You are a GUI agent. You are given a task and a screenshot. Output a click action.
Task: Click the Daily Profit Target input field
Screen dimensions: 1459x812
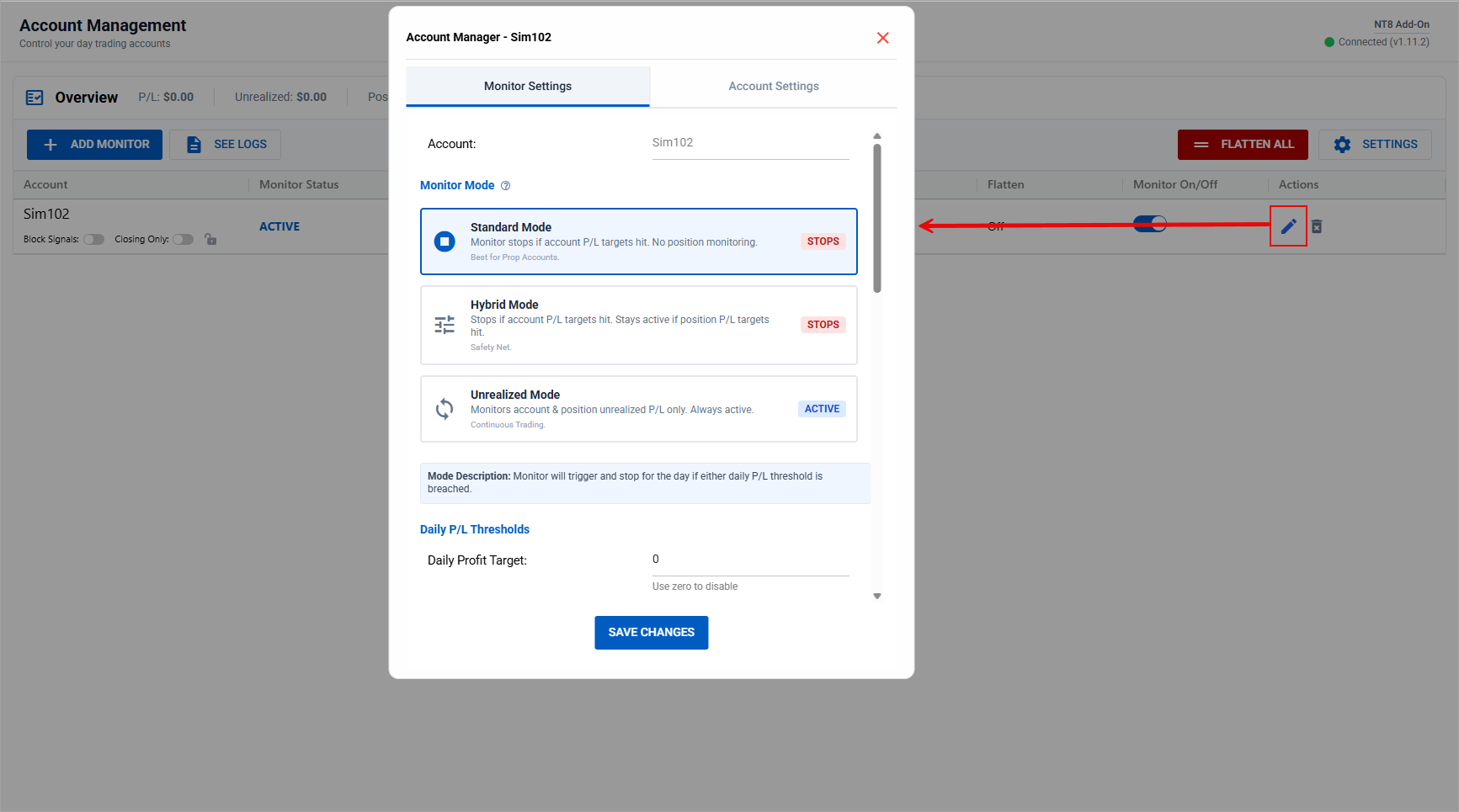click(x=749, y=560)
